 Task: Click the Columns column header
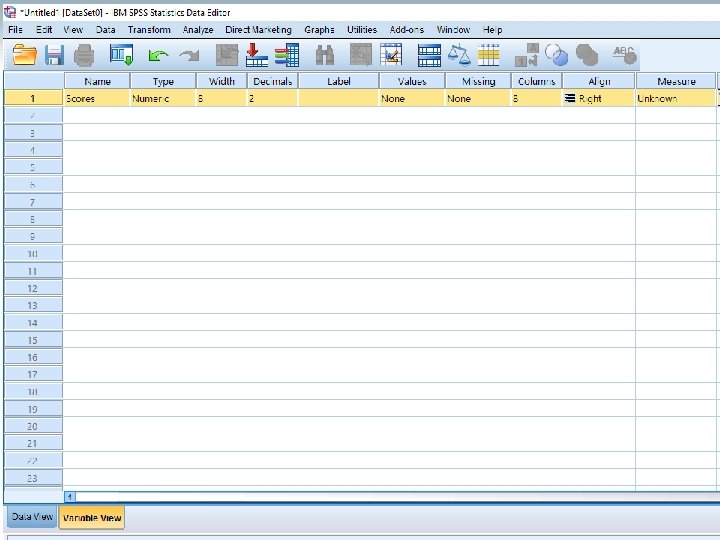pos(536,81)
